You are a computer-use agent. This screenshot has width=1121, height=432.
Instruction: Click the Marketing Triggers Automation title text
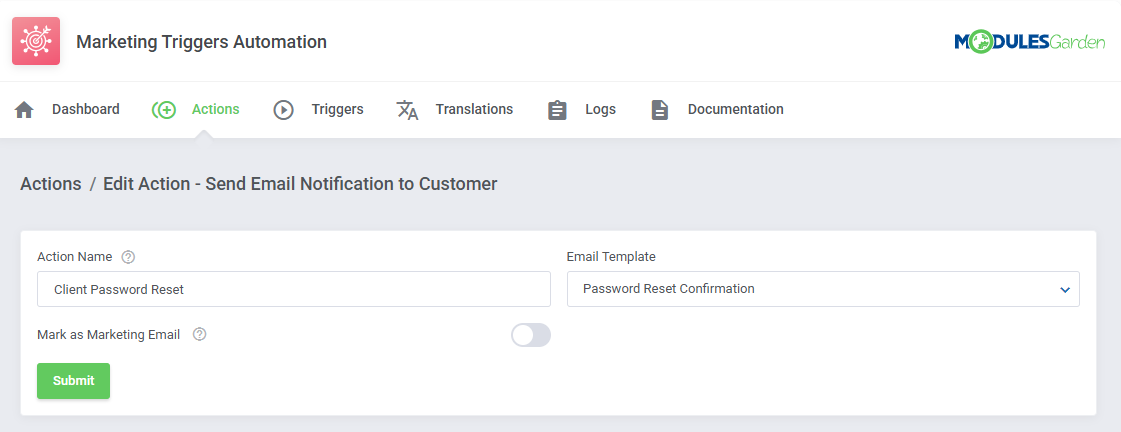[202, 42]
